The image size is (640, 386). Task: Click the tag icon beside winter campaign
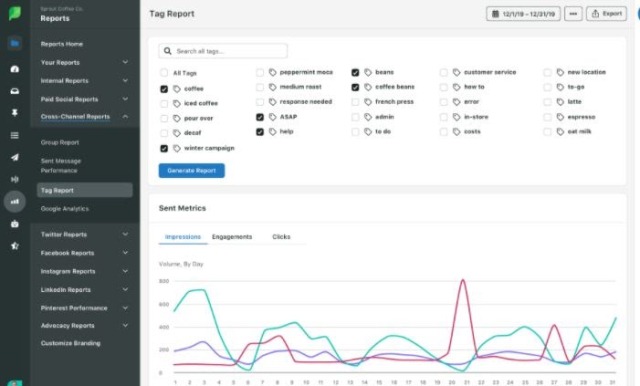[176, 148]
